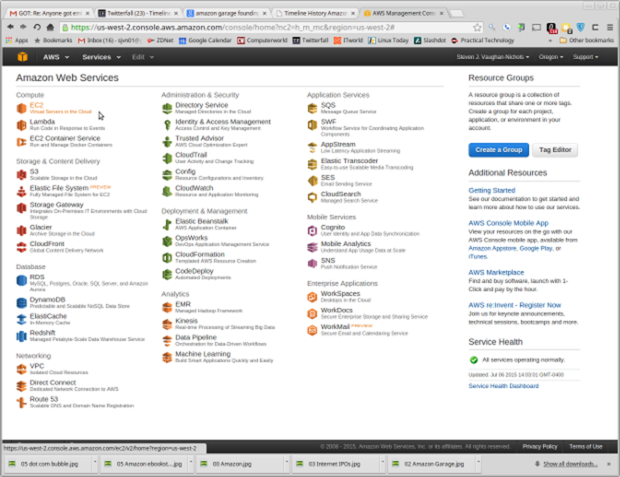Open the AWS Console Mobile App link

tap(508, 223)
